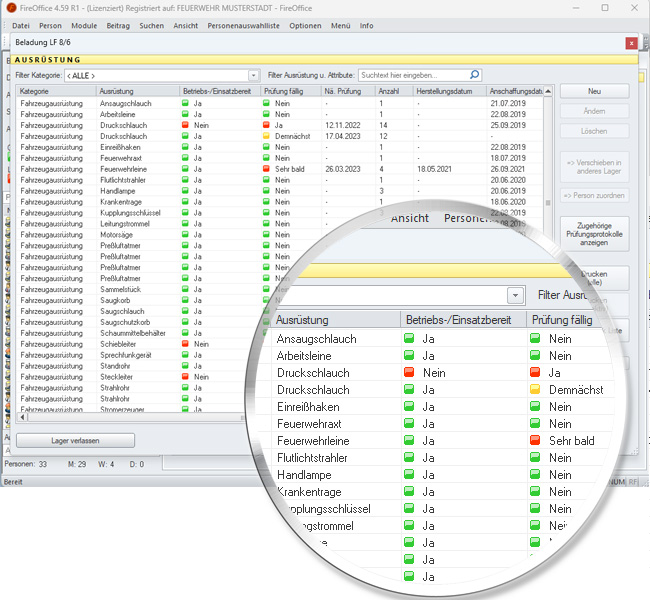Image resolution: width=650 pixels, height=600 pixels.
Task: Click the green readiness icon for Sprechfunkgerät
Action: click(185, 354)
